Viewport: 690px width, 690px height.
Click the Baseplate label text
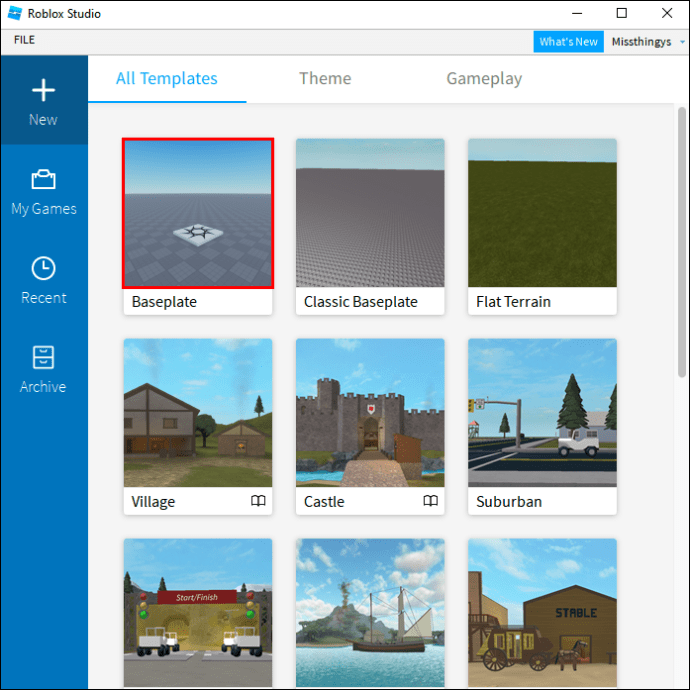click(x=164, y=302)
